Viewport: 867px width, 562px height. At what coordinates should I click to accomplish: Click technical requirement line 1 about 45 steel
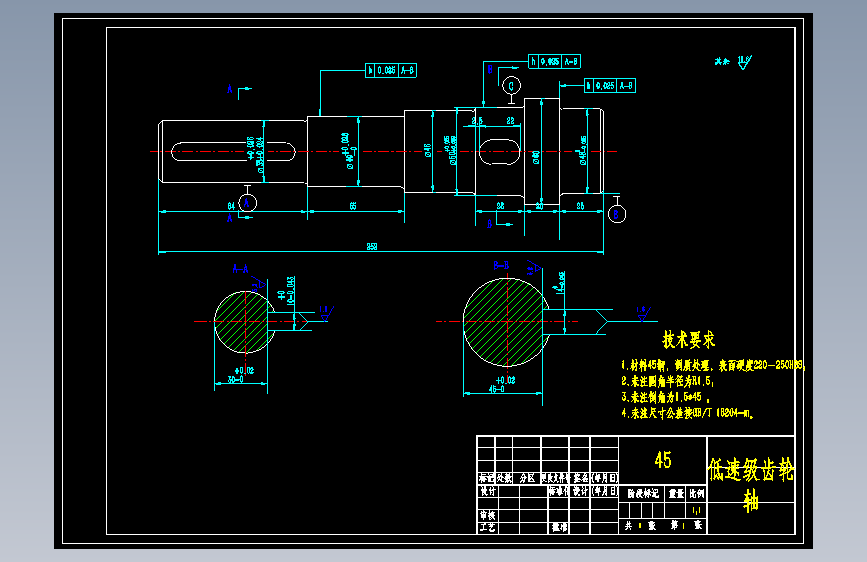[x=713, y=365]
